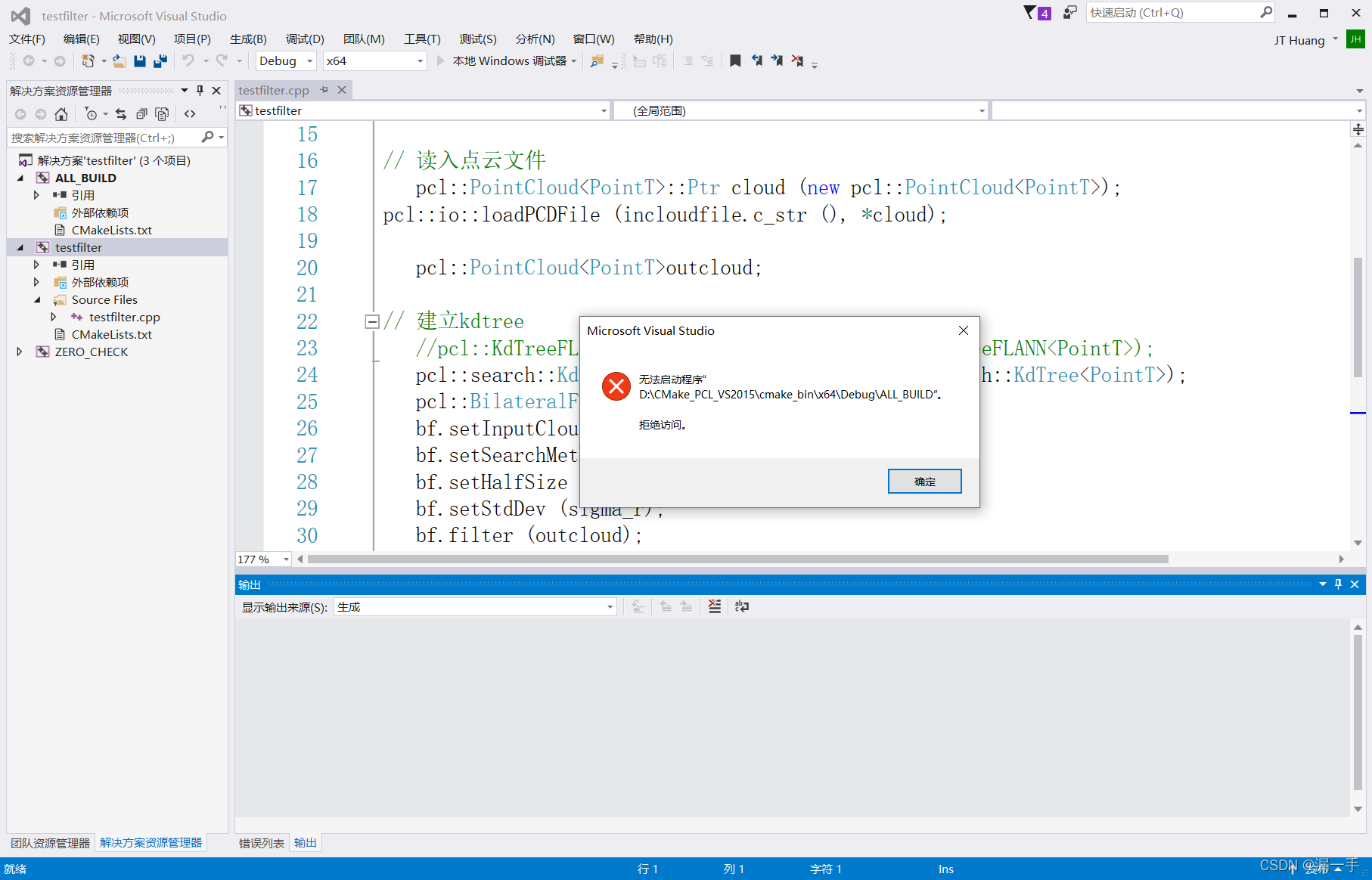Open the testfilter project scope dropdown
Screen dimensions: 1372x880
coord(604,111)
